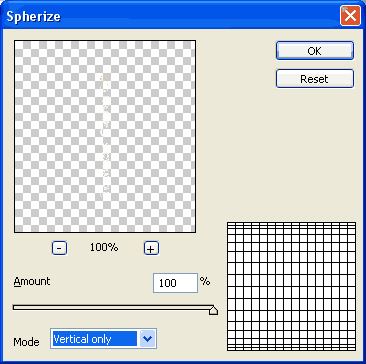
Task: Click the Amount slider thumb handle
Action: [x=213, y=311]
